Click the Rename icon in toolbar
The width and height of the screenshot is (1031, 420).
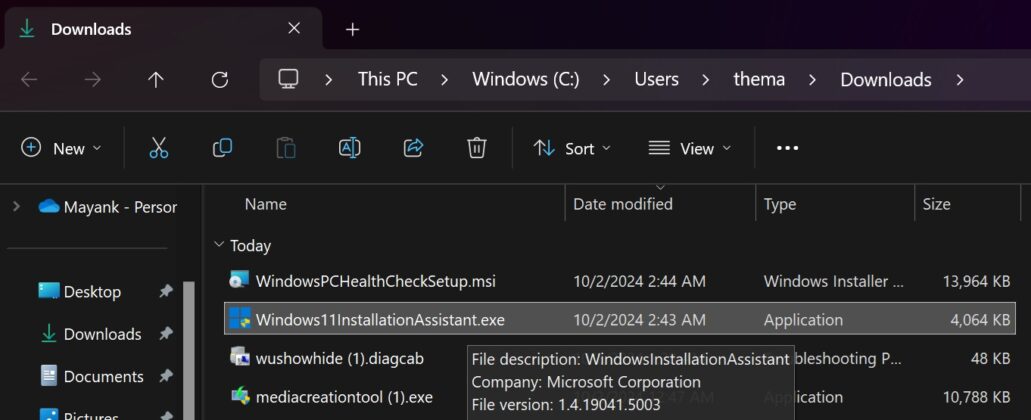pos(349,148)
